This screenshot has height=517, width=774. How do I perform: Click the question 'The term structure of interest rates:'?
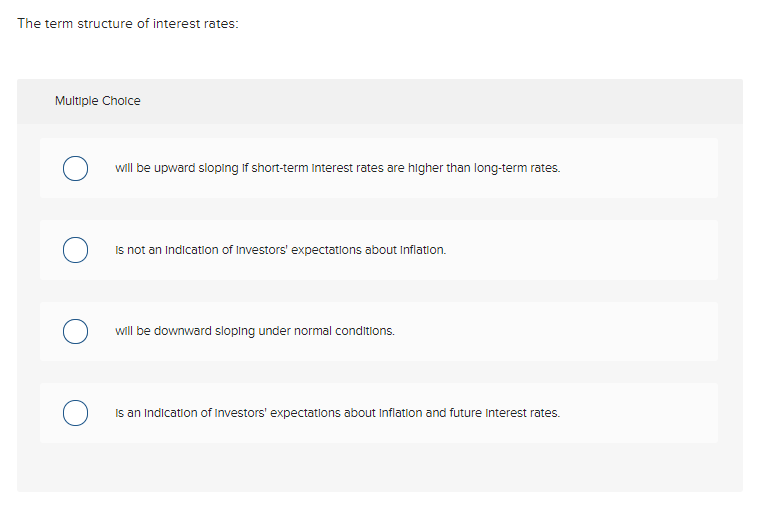point(128,24)
